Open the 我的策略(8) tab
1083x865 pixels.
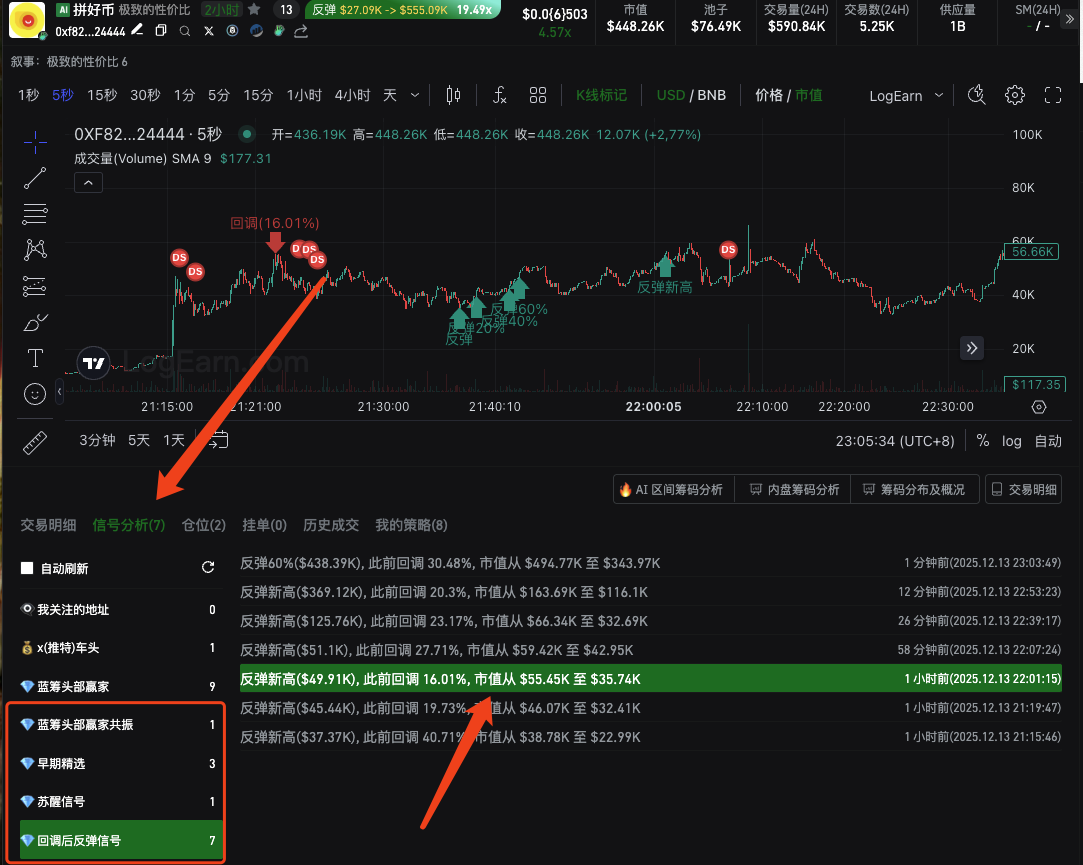coord(411,525)
